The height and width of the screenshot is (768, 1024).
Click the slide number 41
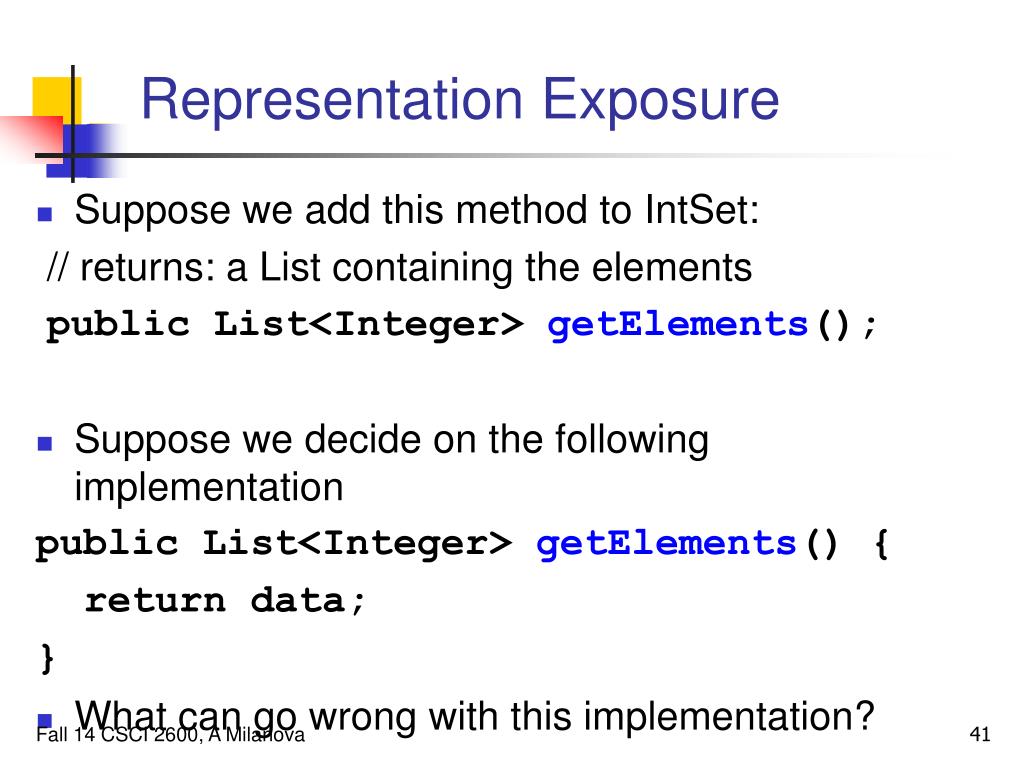click(x=980, y=735)
